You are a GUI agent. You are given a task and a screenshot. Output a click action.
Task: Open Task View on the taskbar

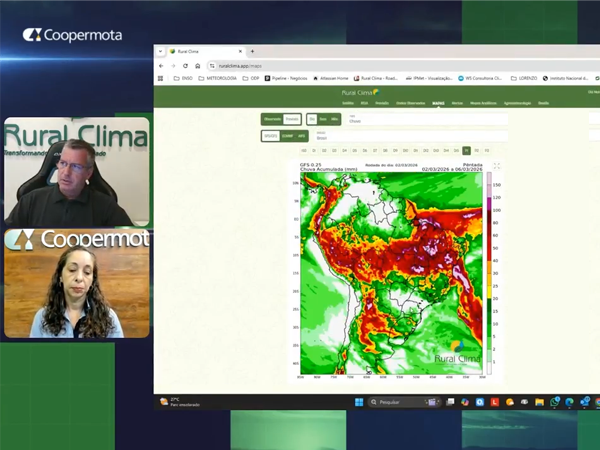450,402
